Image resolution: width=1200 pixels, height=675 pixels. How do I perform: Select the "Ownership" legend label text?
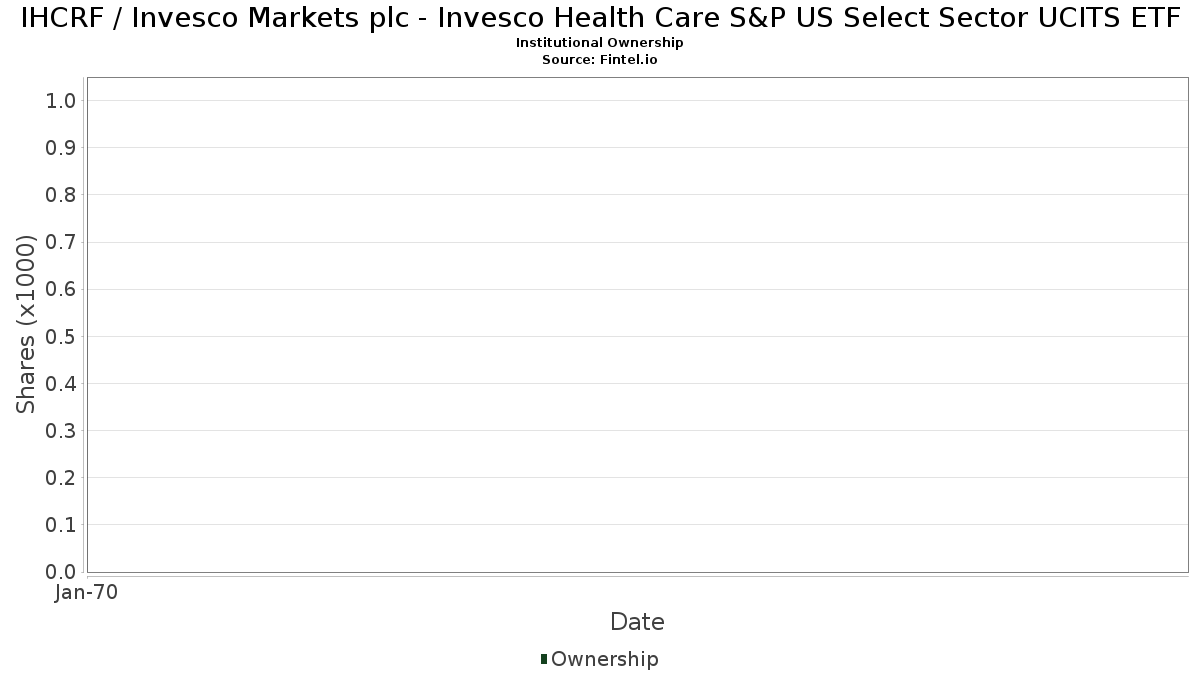tap(604, 659)
